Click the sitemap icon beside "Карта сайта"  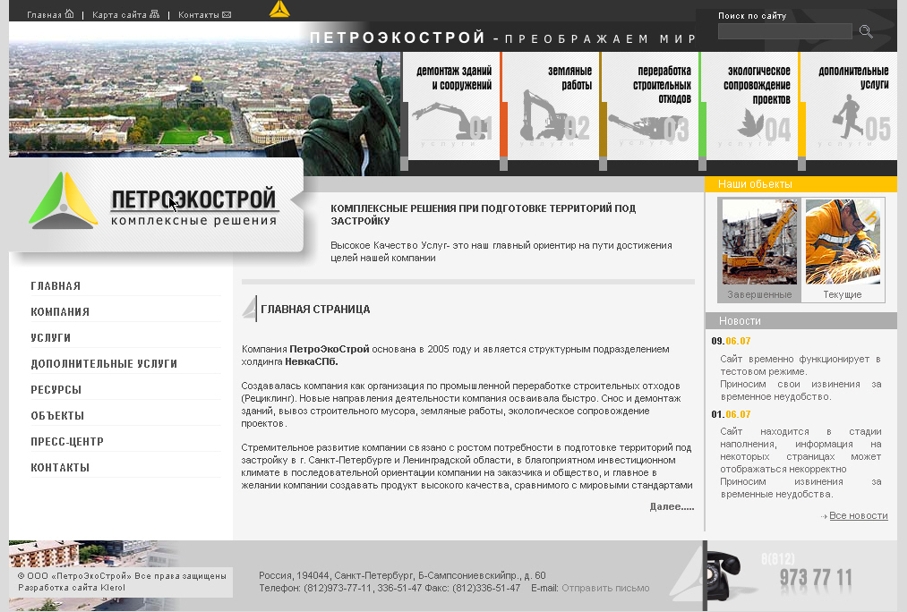(152, 15)
